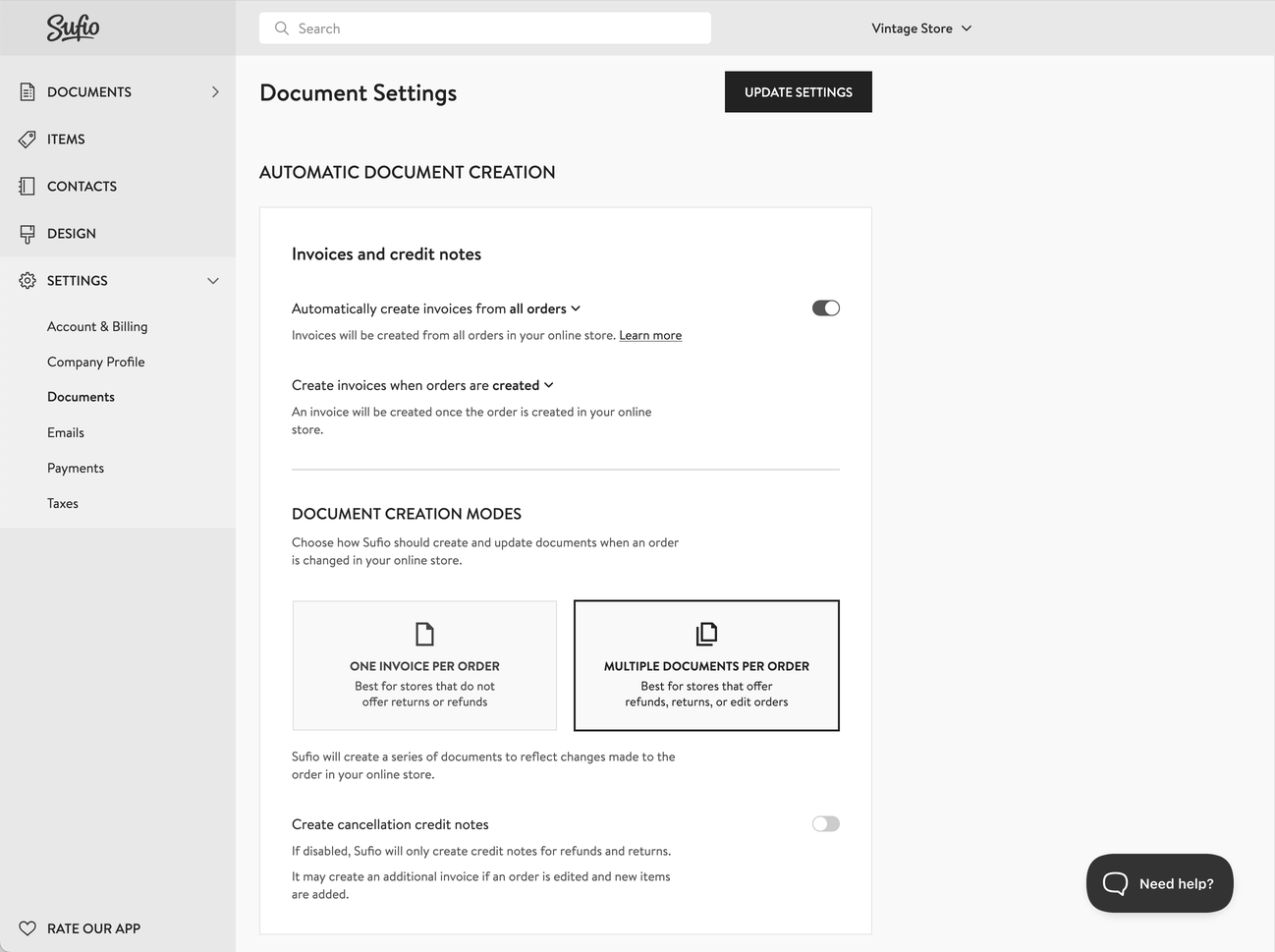
Task: Click the stacked documents icon in Multiple Documents card
Action: [x=706, y=634]
